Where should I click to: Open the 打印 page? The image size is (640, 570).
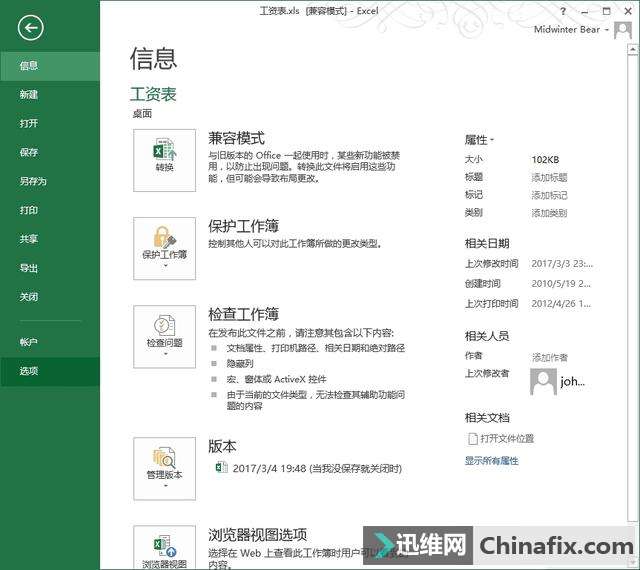(49, 210)
